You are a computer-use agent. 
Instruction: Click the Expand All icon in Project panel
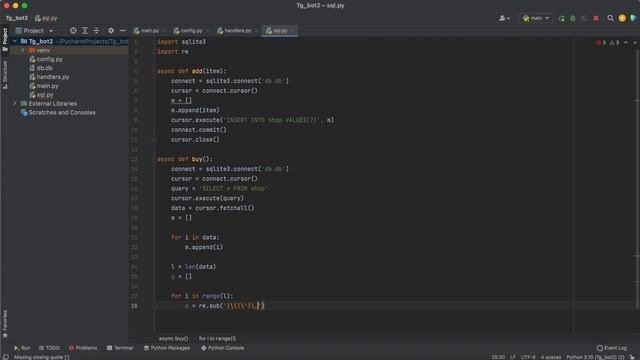[85, 31]
